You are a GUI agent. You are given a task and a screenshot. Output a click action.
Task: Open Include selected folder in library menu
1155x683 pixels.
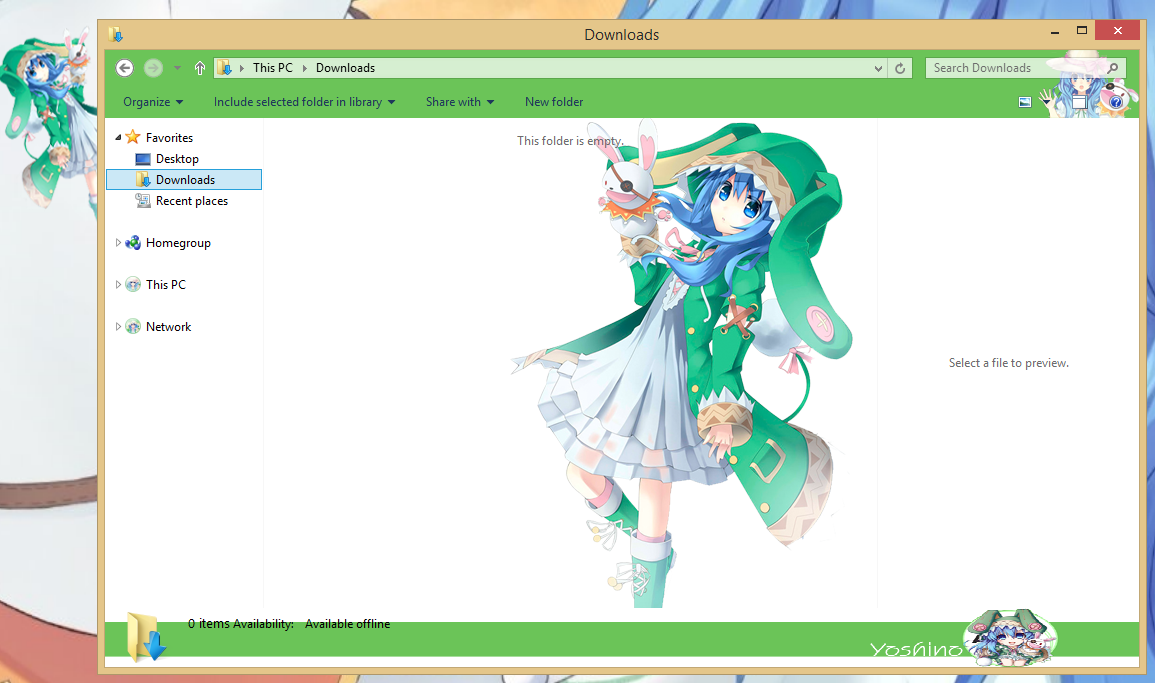point(304,102)
